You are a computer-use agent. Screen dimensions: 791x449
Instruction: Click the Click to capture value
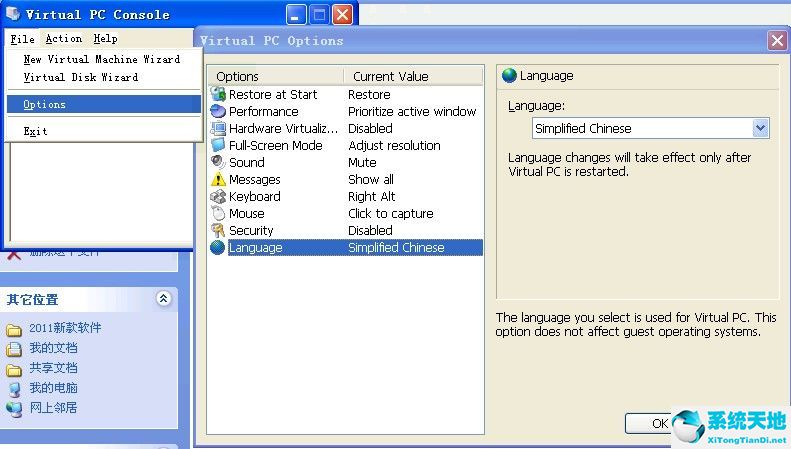pos(391,213)
